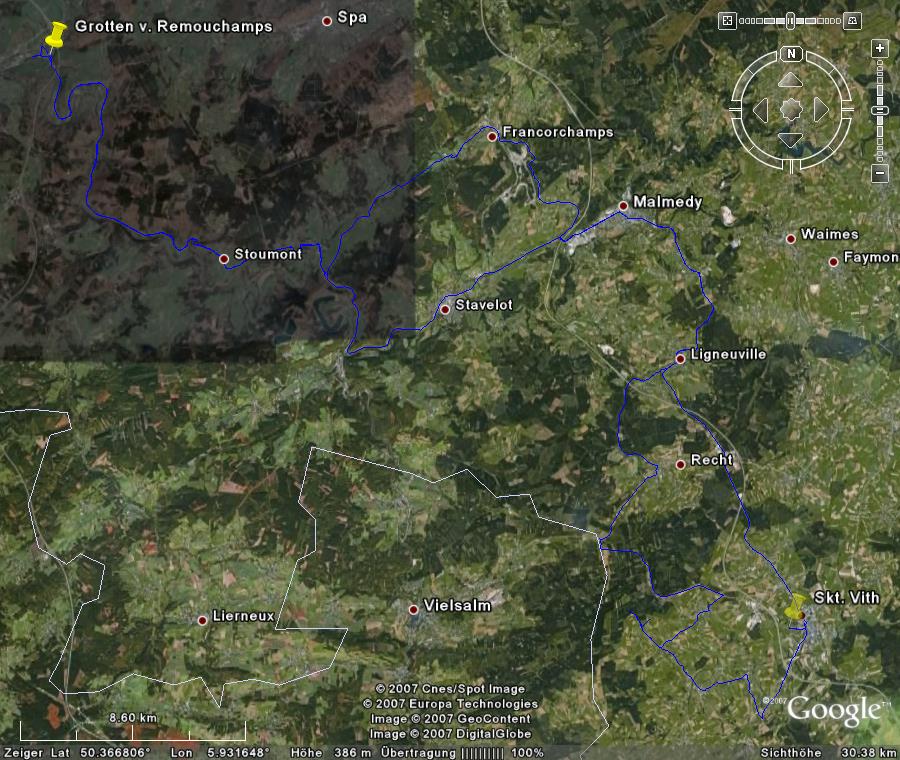The height and width of the screenshot is (760, 900).
Task: Click the Stavelot place marker dot
Action: point(445,309)
